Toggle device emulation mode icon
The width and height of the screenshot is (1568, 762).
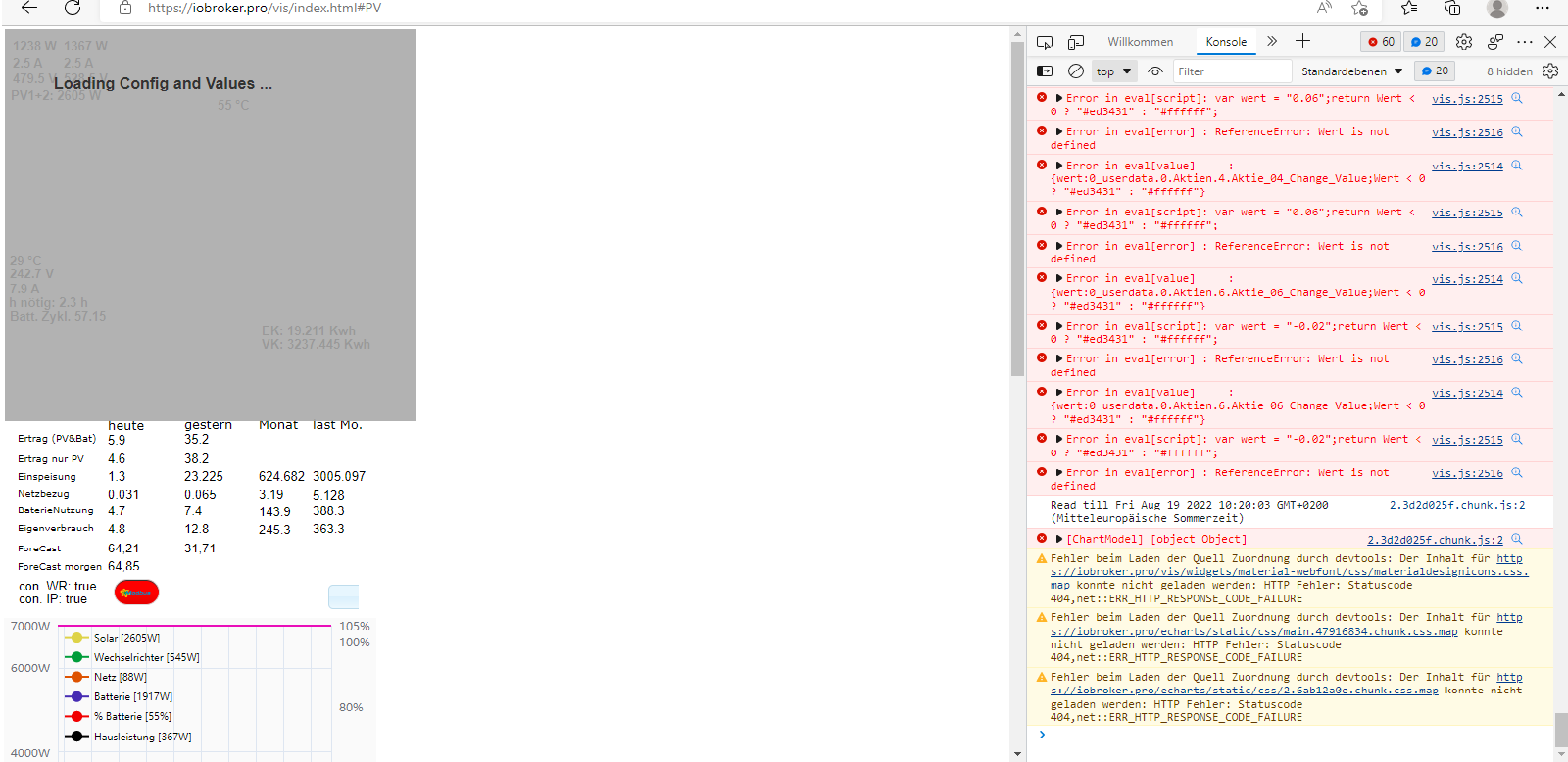coord(1076,42)
